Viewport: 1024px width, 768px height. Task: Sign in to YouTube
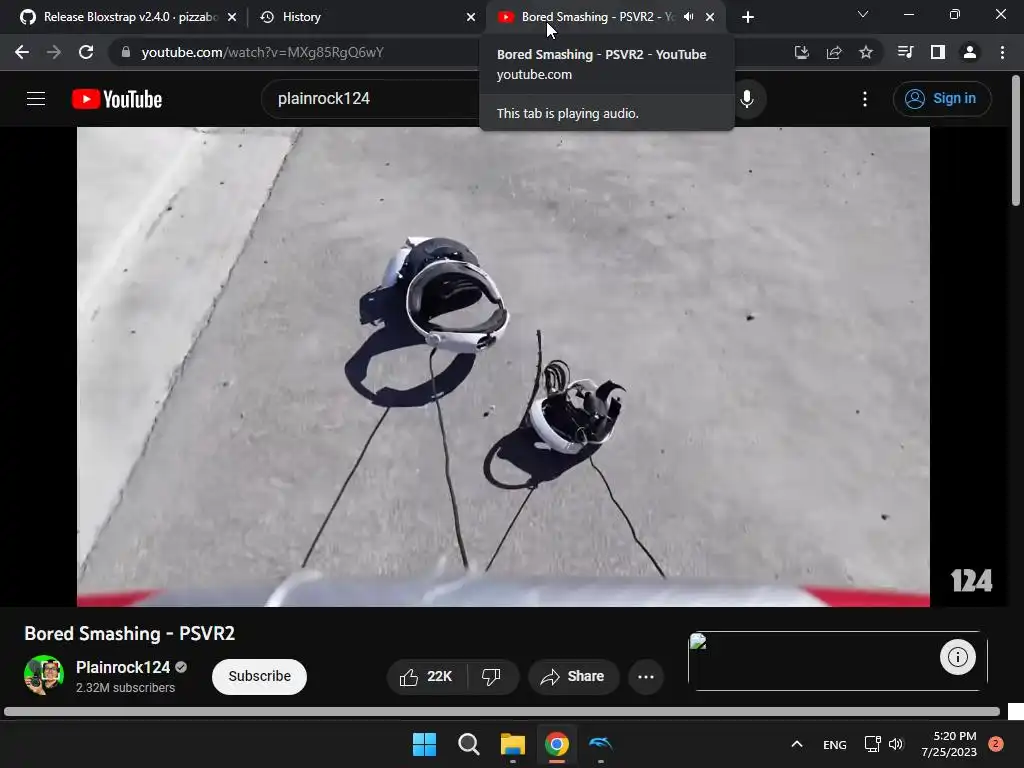[942, 99]
